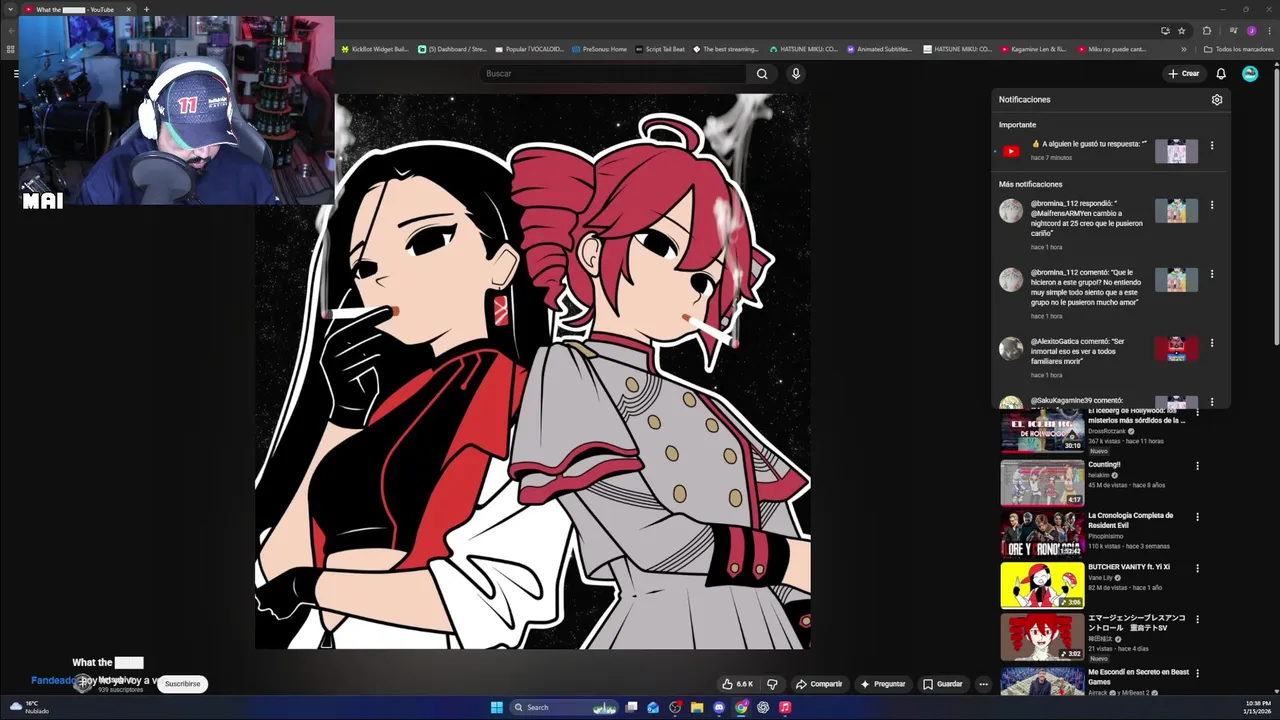
Task: Open a new Chrome tab
Action: 146,10
